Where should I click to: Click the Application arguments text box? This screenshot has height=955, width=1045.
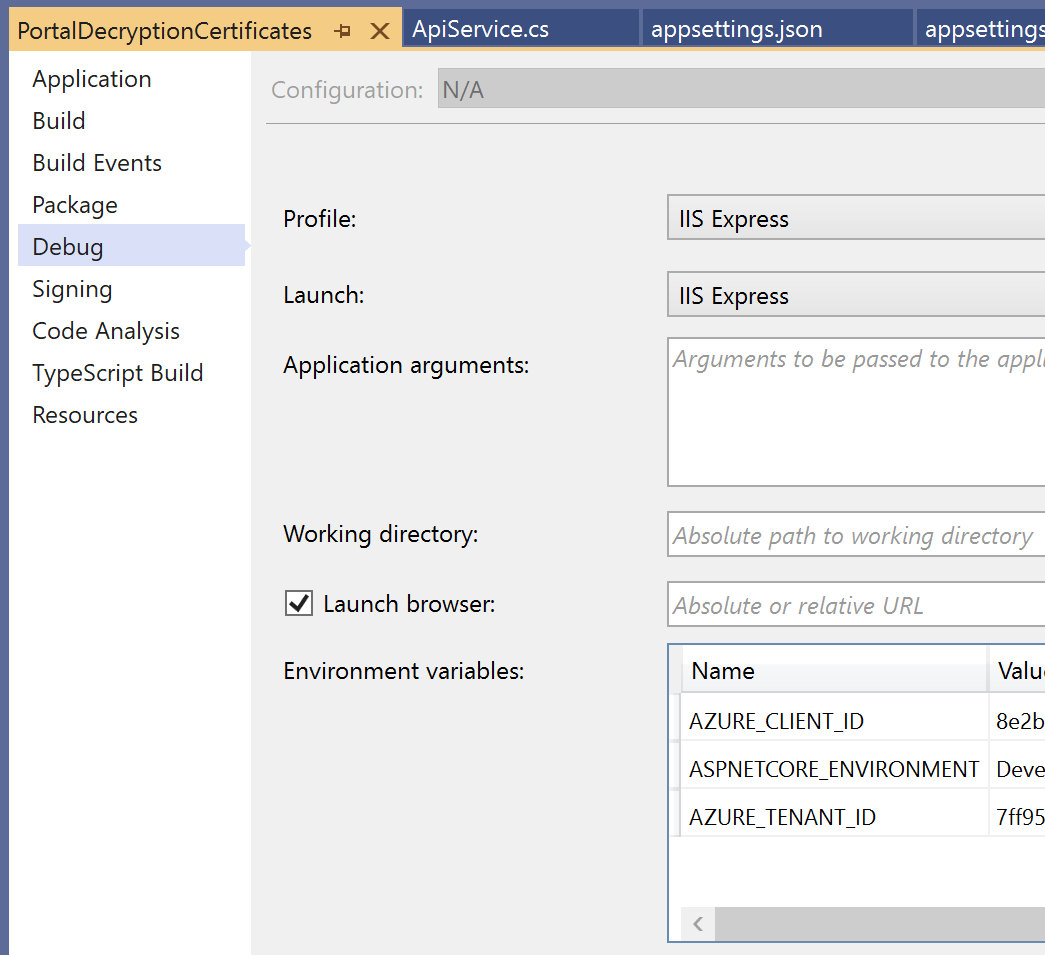(x=855, y=412)
